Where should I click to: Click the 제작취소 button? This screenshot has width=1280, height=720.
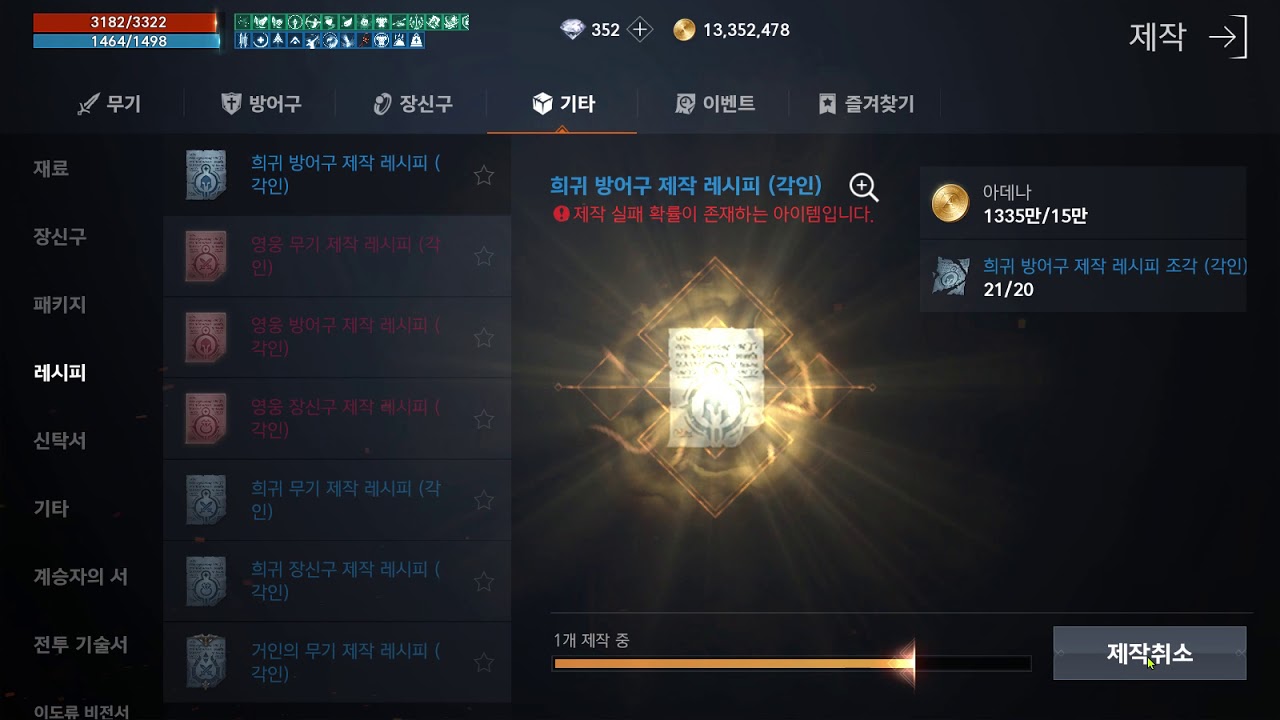point(1150,653)
